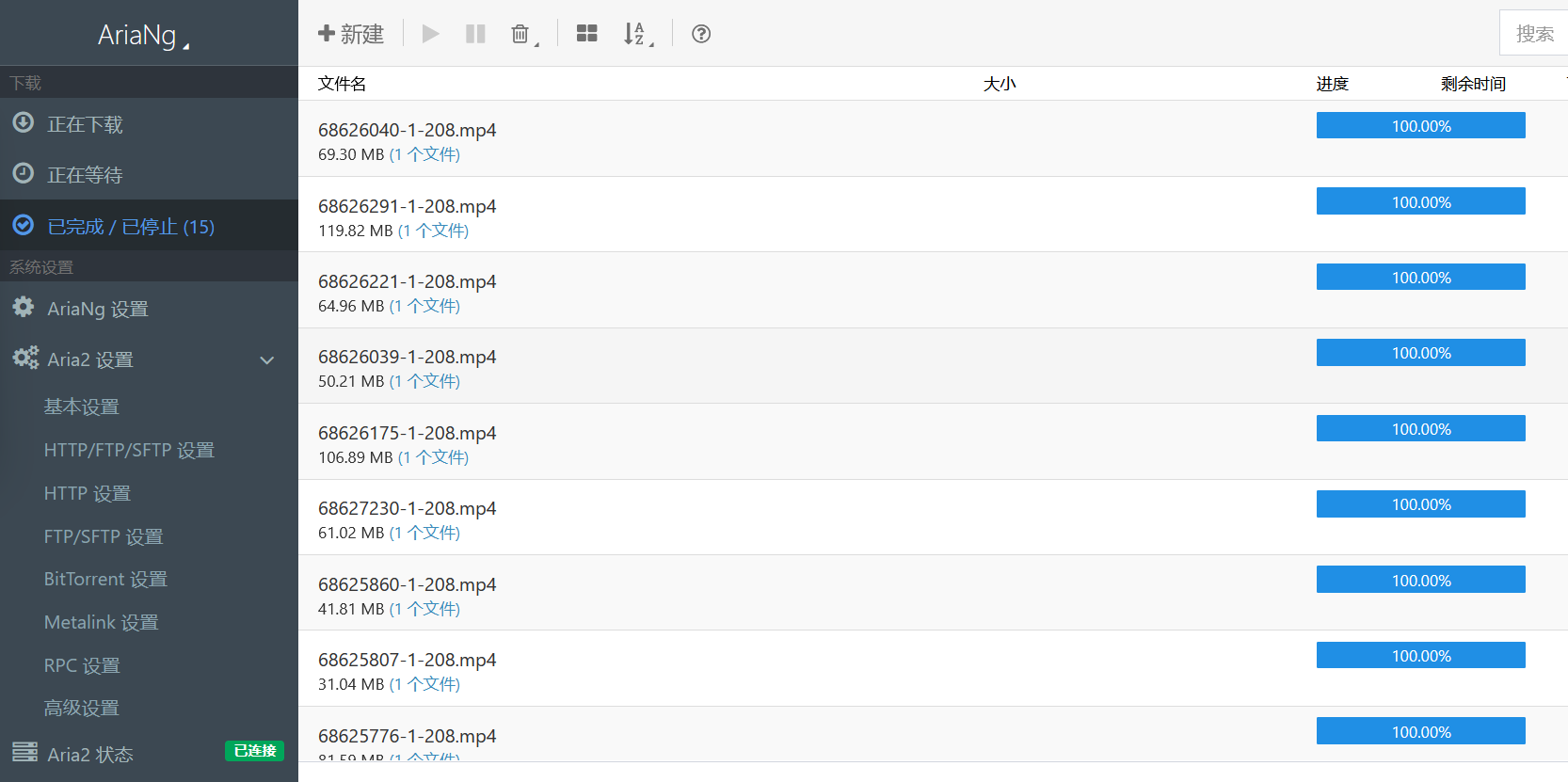The width and height of the screenshot is (1568, 782).
Task: Open file list link for 61.02 MB task
Action: coord(424,533)
